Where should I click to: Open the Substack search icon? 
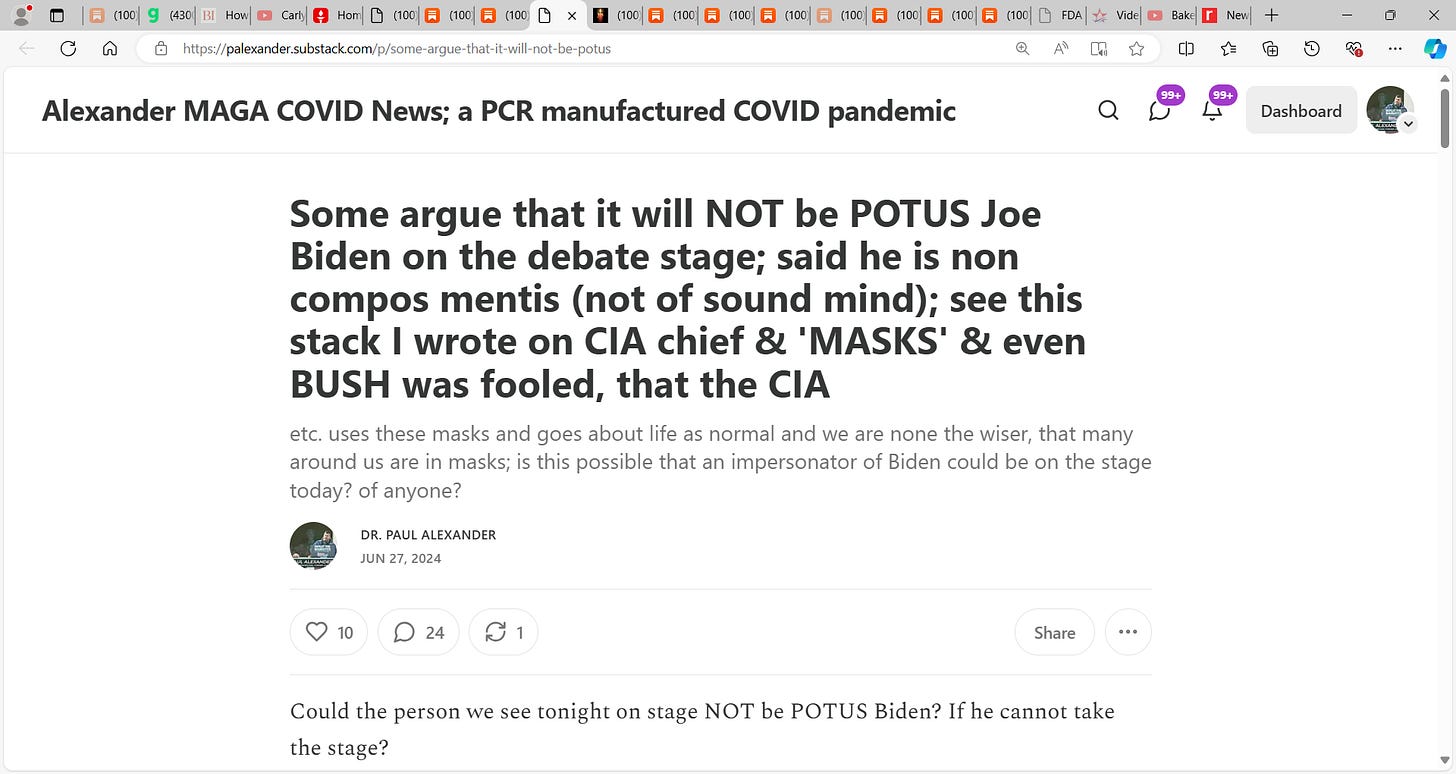[x=1108, y=111]
